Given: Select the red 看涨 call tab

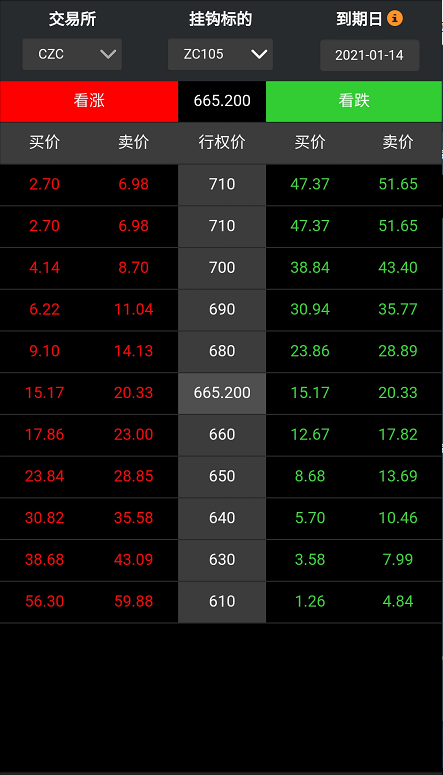Looking at the screenshot, I should 89,101.
